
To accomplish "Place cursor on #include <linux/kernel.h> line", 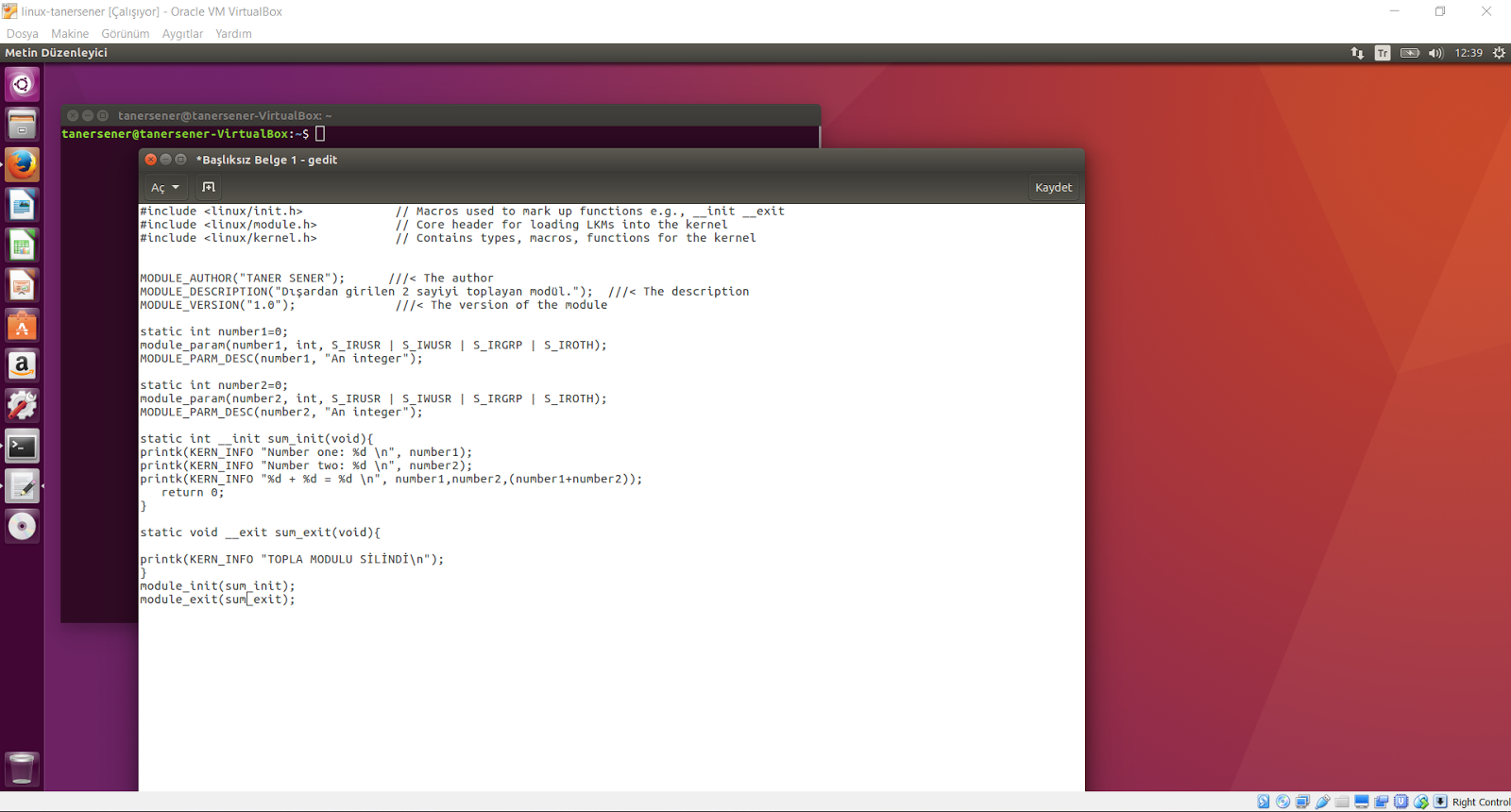I will point(229,238).
